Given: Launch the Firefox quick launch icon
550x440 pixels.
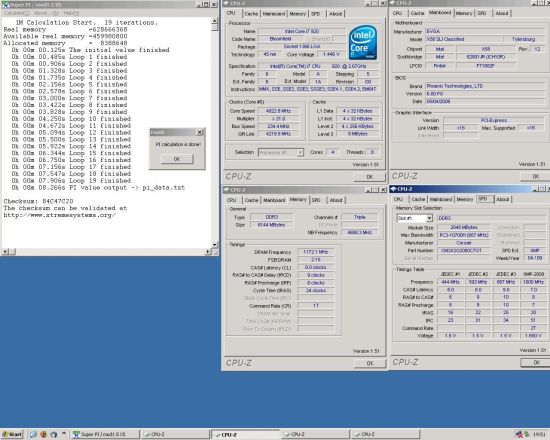Looking at the screenshot, I should click(43, 434).
